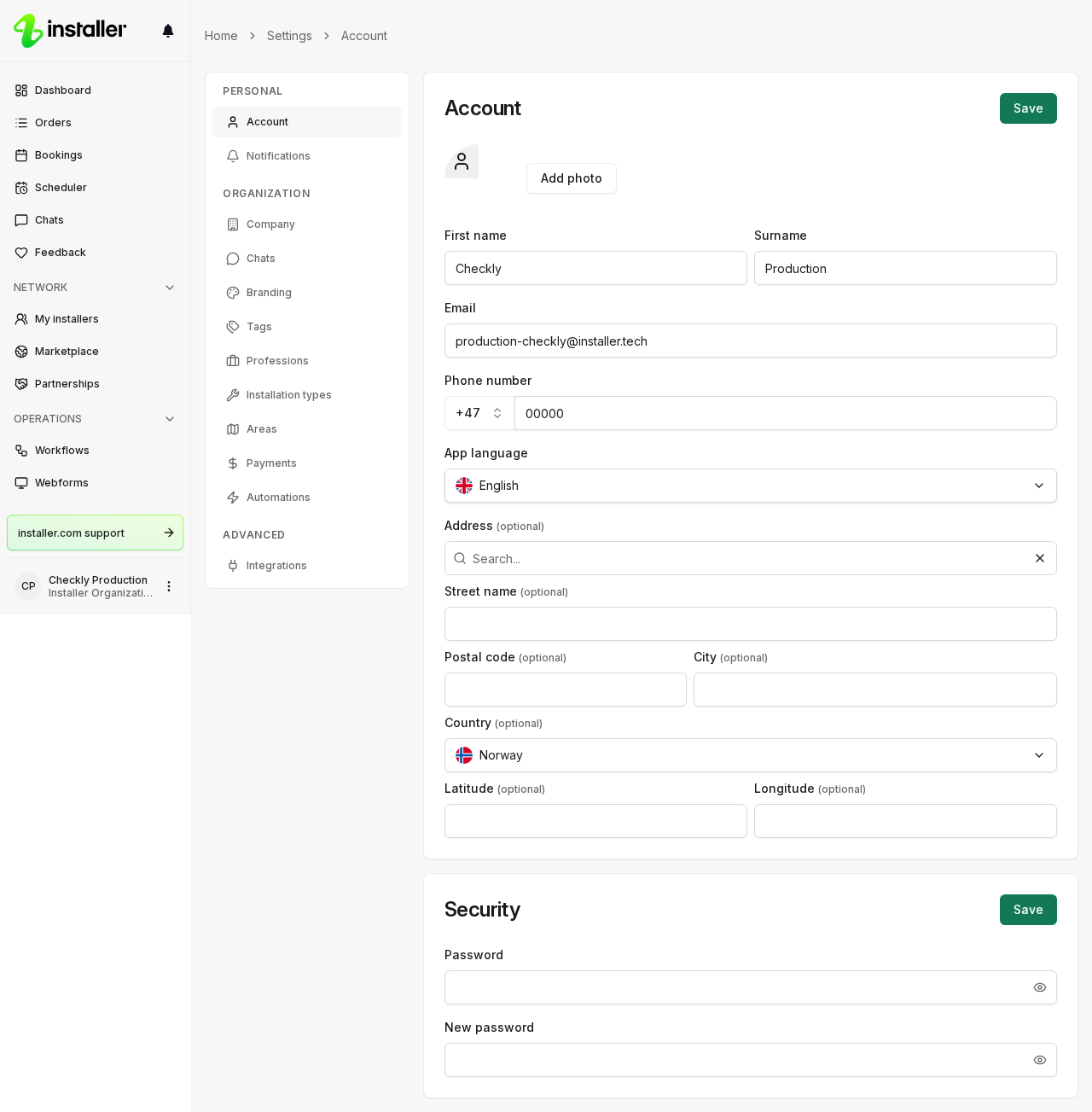Open the Country dropdown showing Norway
The height and width of the screenshot is (1112, 1092).
[751, 755]
